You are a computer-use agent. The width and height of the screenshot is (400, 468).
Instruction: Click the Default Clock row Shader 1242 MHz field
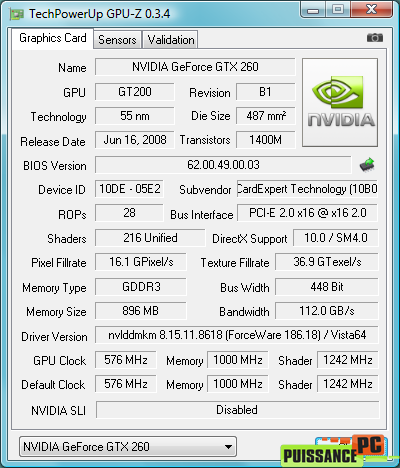click(x=348, y=384)
